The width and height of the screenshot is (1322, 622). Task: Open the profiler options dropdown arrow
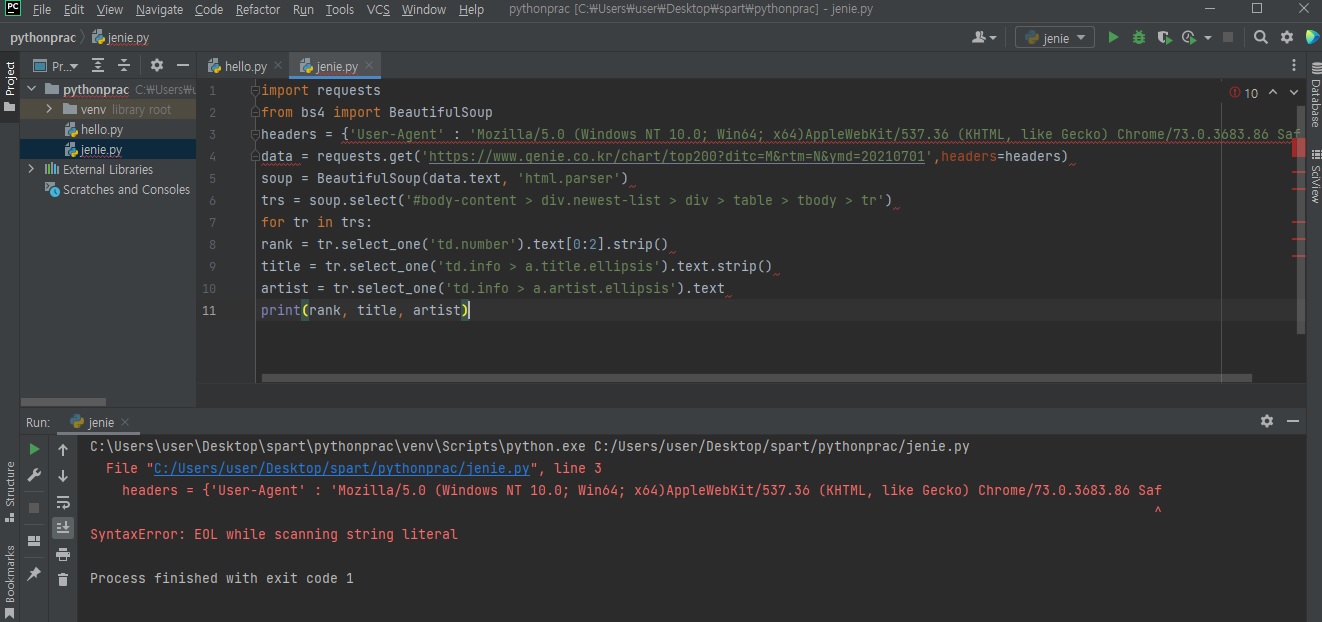[x=1208, y=37]
